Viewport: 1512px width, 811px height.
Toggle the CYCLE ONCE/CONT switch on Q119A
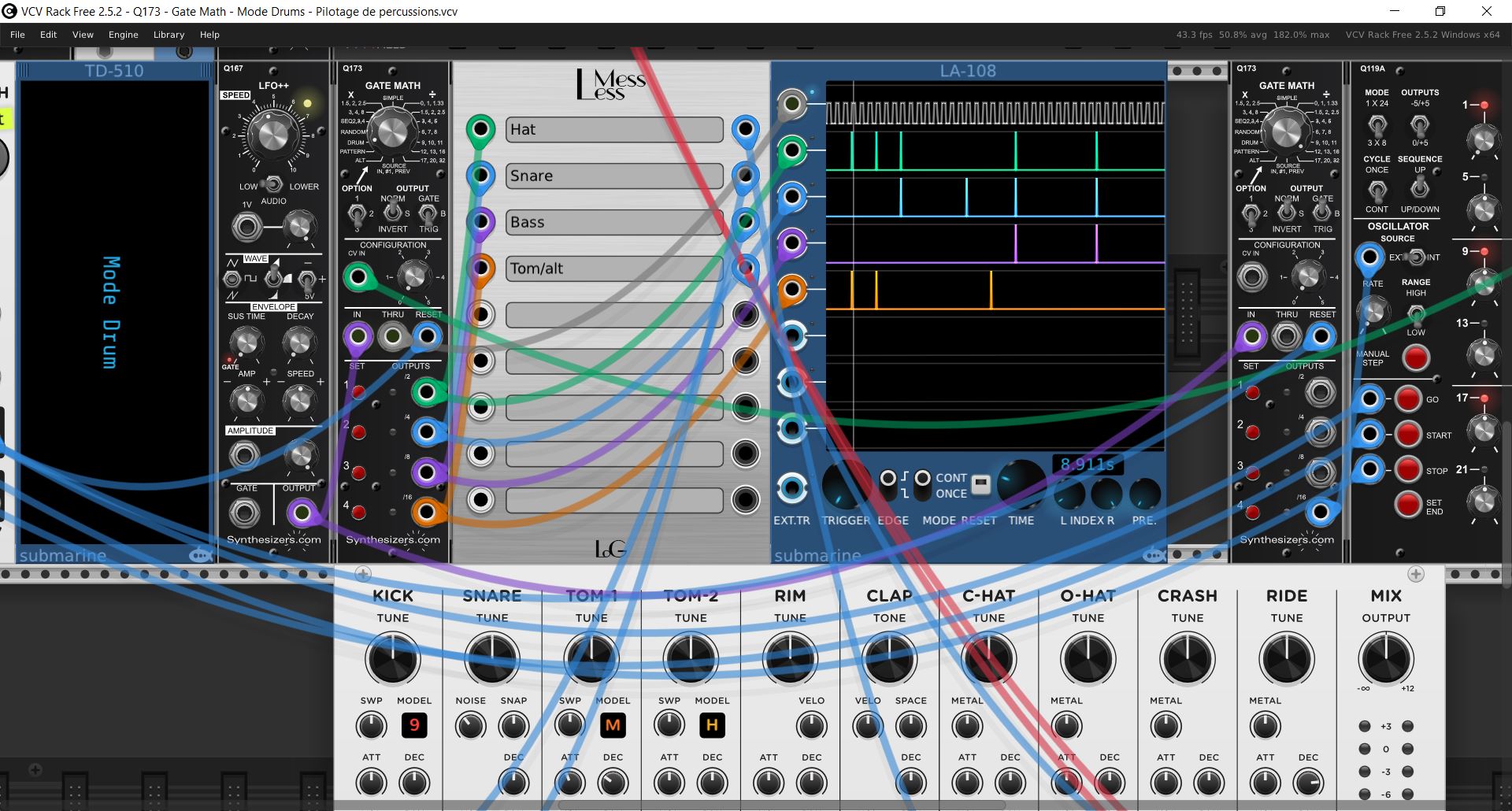coord(1377,190)
